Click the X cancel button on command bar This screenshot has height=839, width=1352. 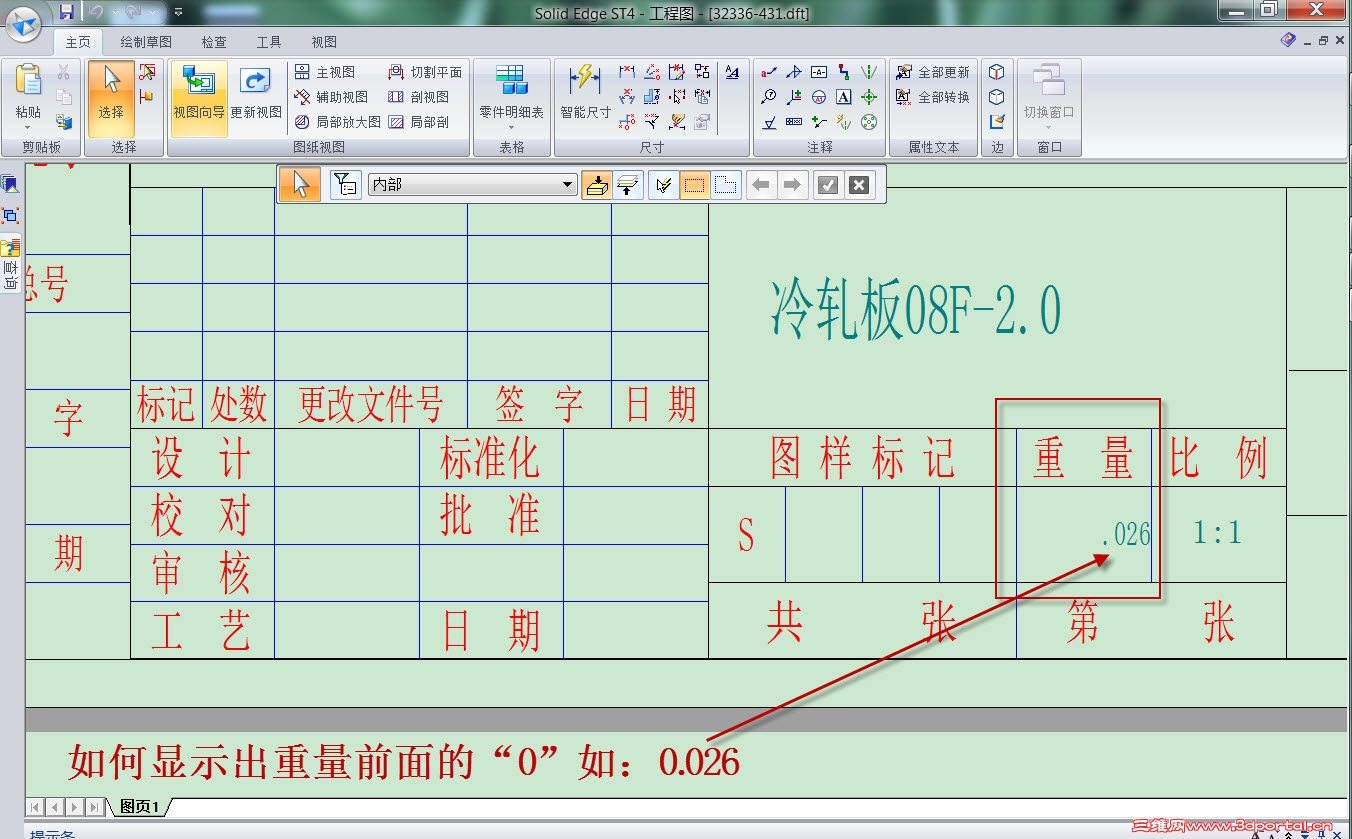(859, 185)
